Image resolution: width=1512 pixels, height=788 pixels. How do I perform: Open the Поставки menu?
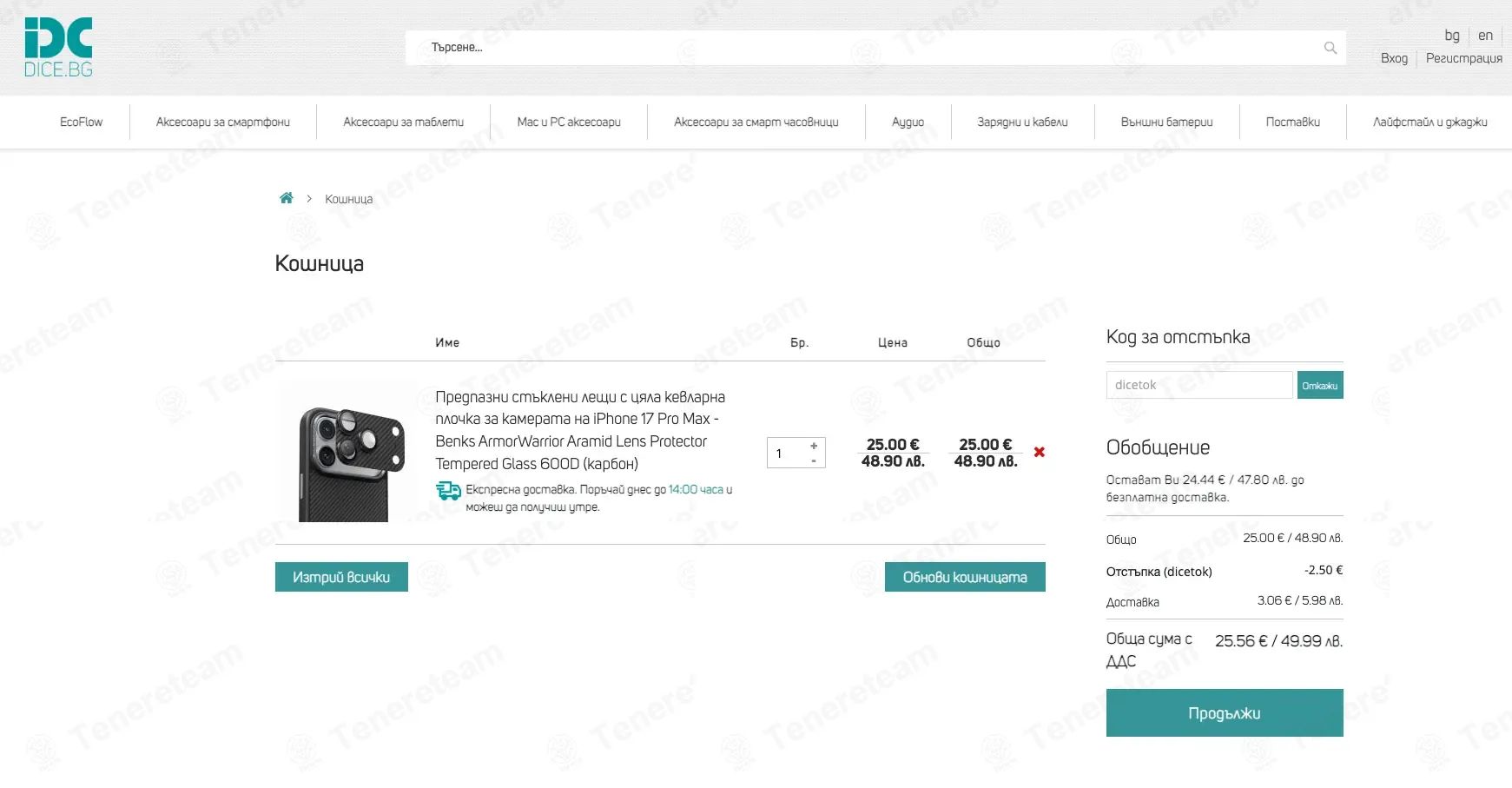tap(1292, 122)
